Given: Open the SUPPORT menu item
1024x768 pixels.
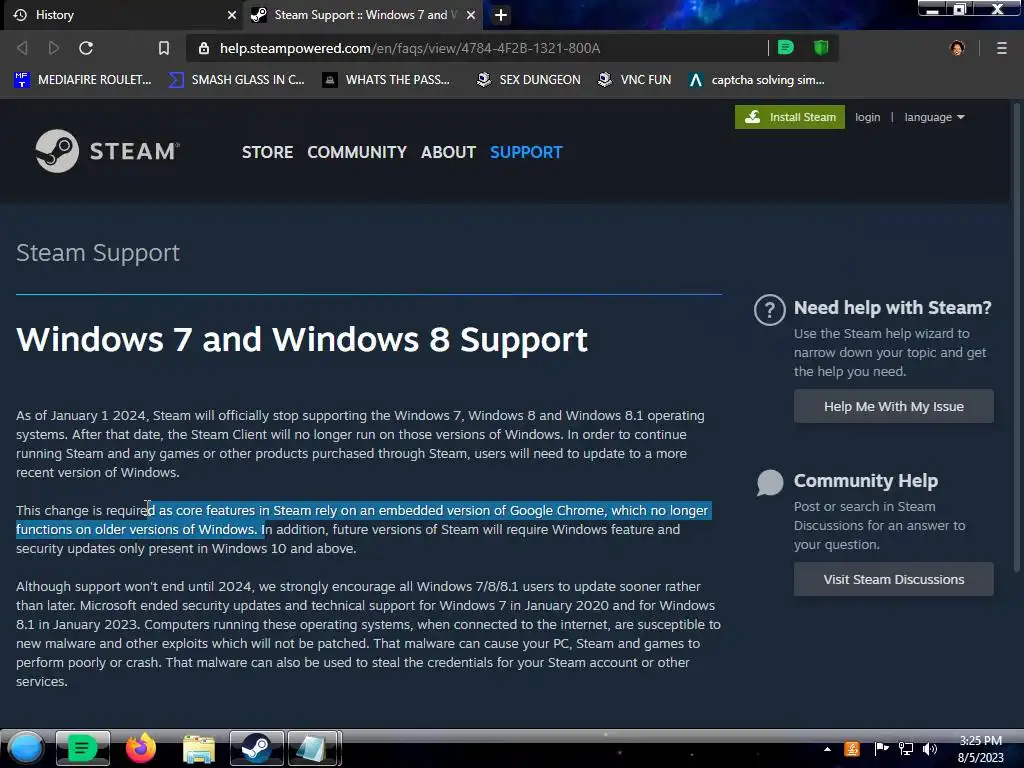Looking at the screenshot, I should (526, 152).
